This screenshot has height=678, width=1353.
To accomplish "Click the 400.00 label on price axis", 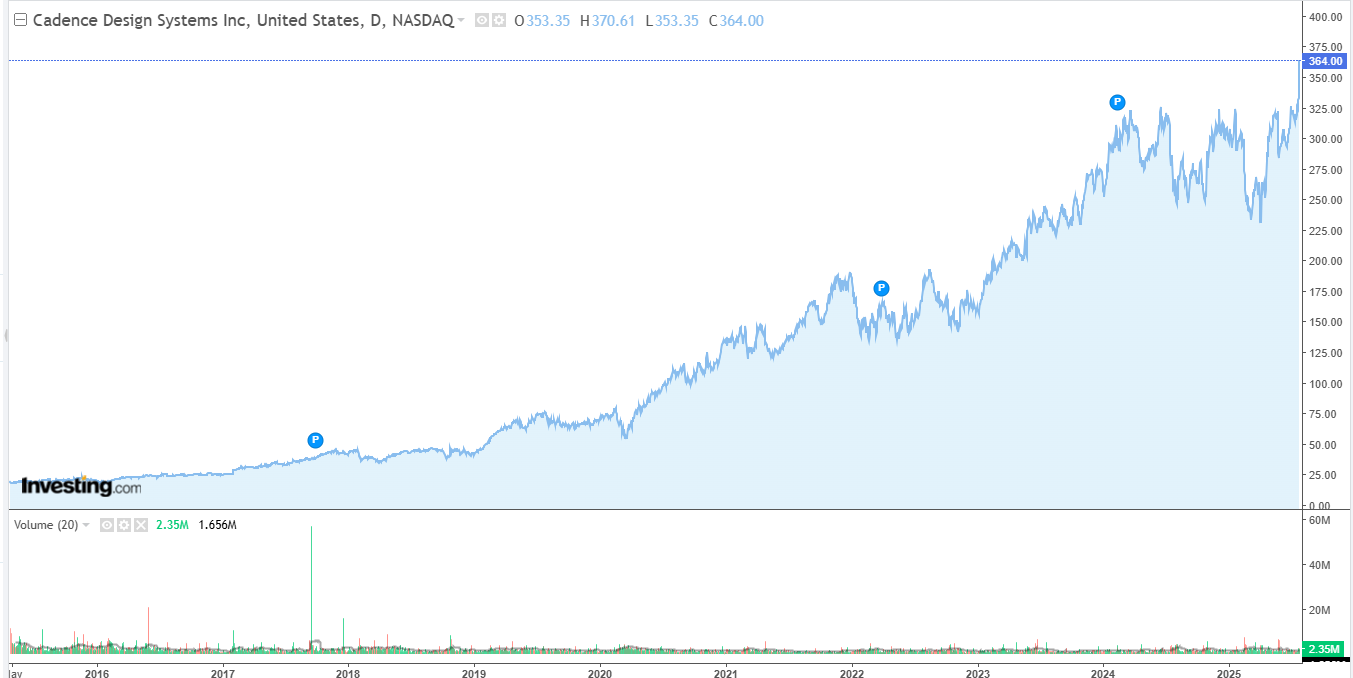I will 1325,17.
